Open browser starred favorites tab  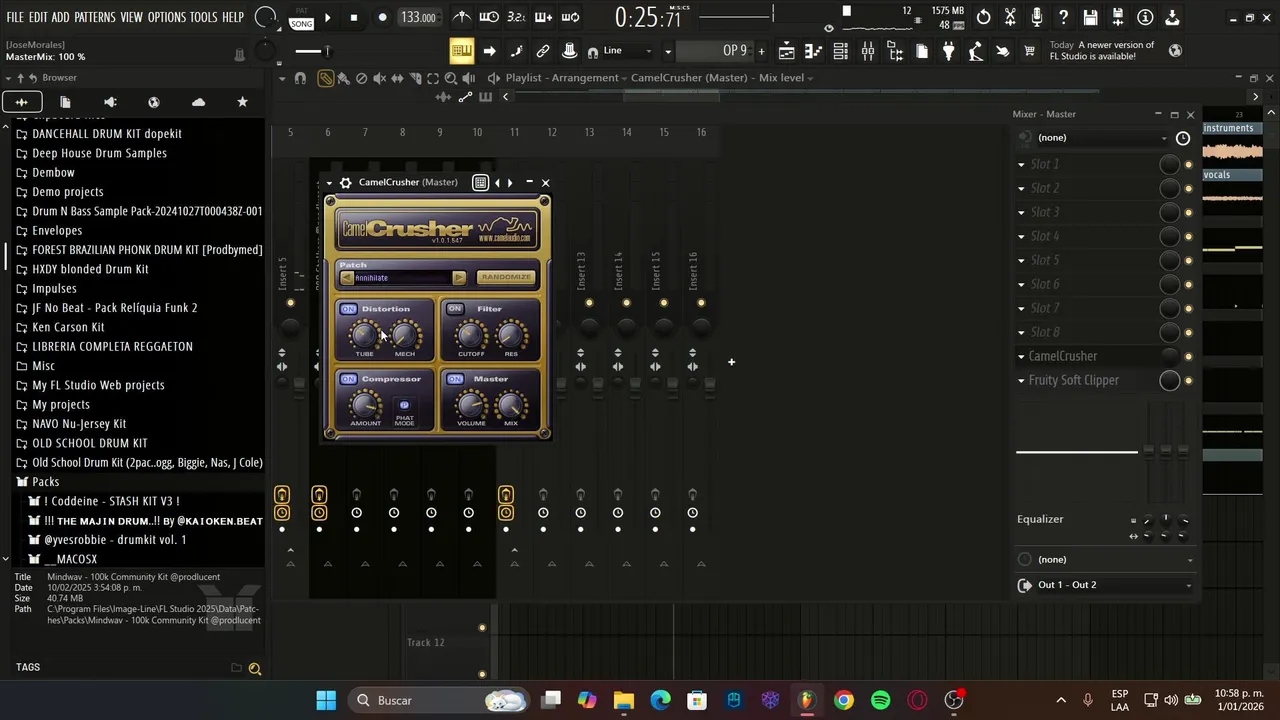point(242,102)
